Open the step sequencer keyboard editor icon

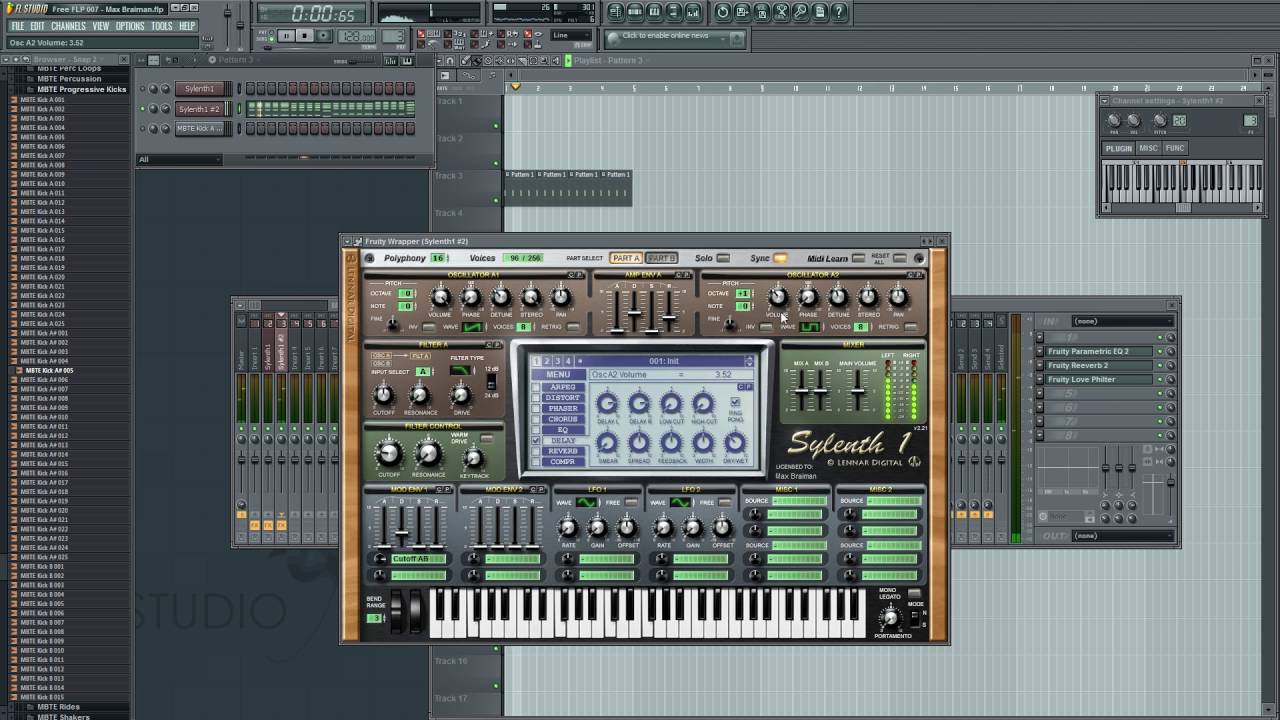point(407,60)
